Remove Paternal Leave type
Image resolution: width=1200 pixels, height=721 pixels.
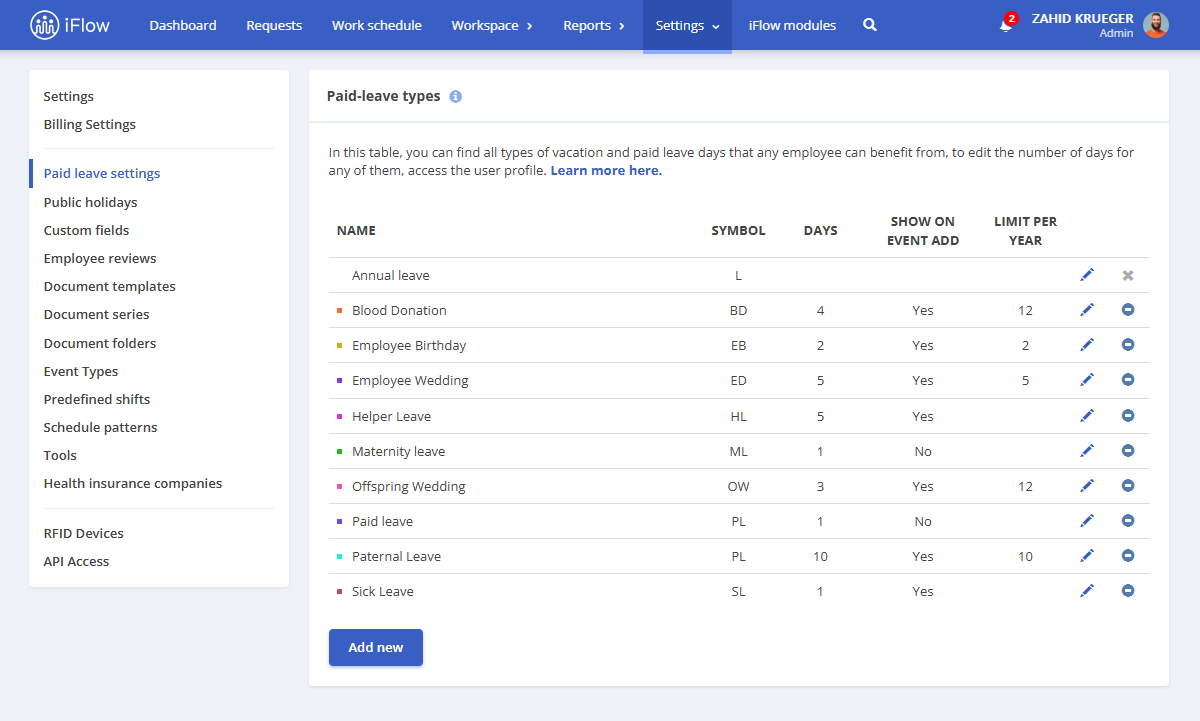point(1128,556)
